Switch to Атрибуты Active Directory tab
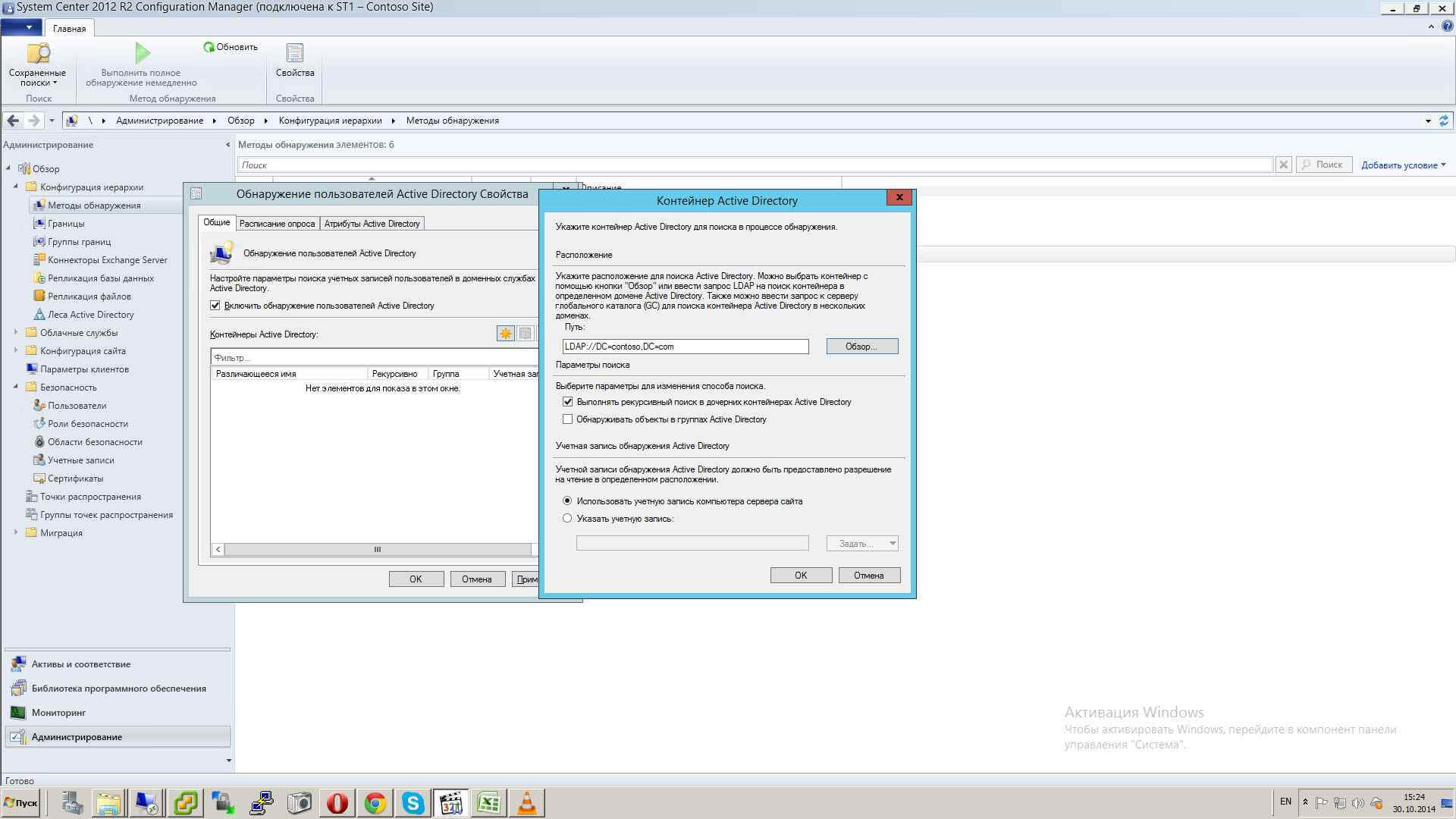The image size is (1456, 819). click(372, 224)
